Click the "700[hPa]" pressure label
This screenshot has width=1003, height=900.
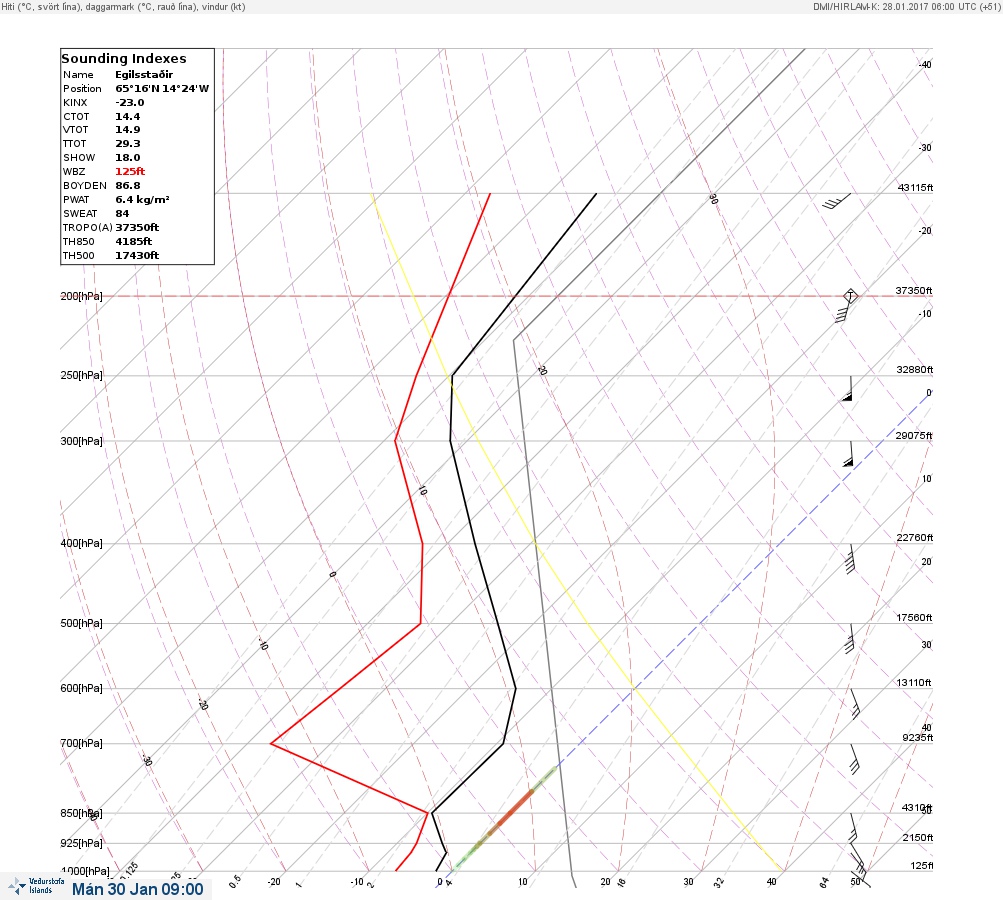point(81,743)
